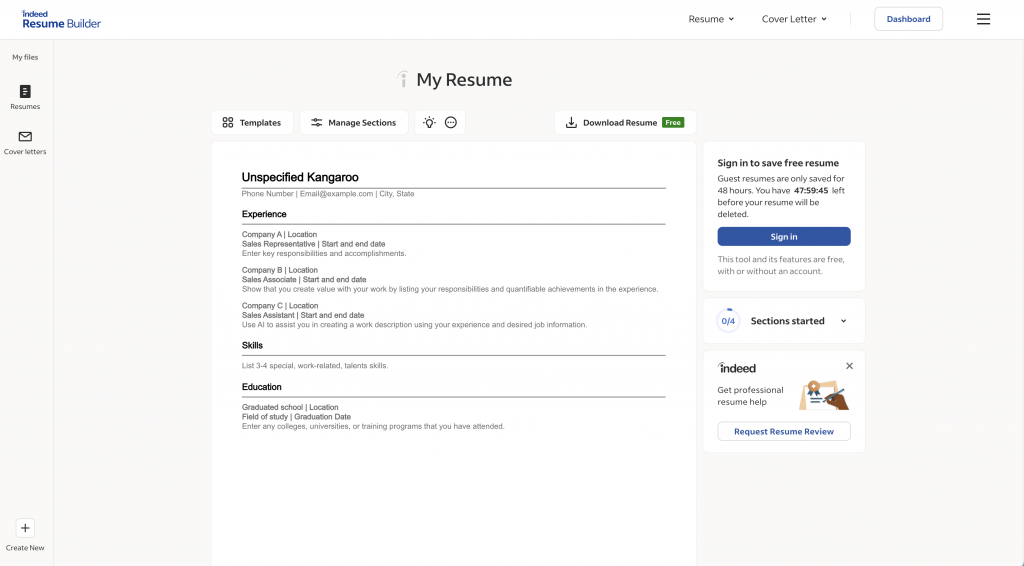Expand the Sections started panel
The height and width of the screenshot is (566, 1024).
[x=843, y=321]
